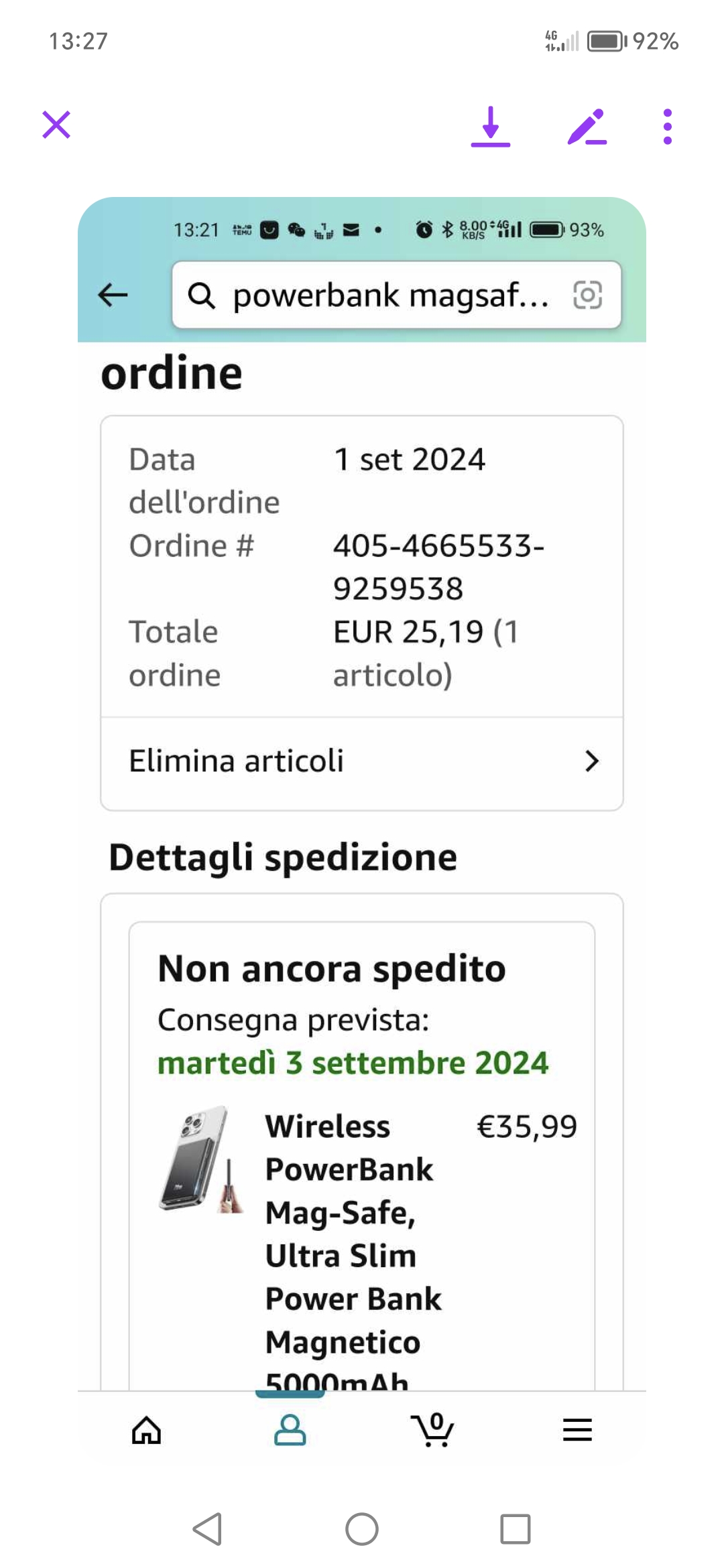Go to the Amazon home tab

coord(146,1430)
